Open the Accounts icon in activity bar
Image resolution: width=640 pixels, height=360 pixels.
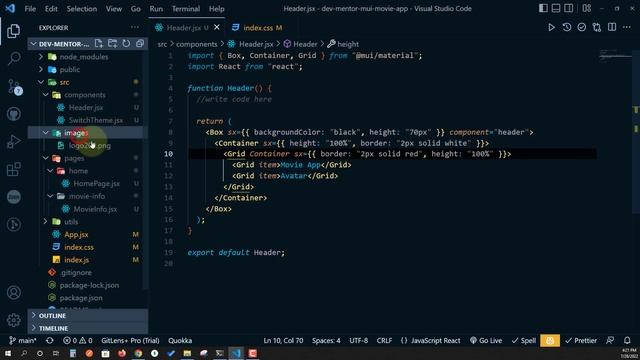pyautogui.click(x=13, y=292)
